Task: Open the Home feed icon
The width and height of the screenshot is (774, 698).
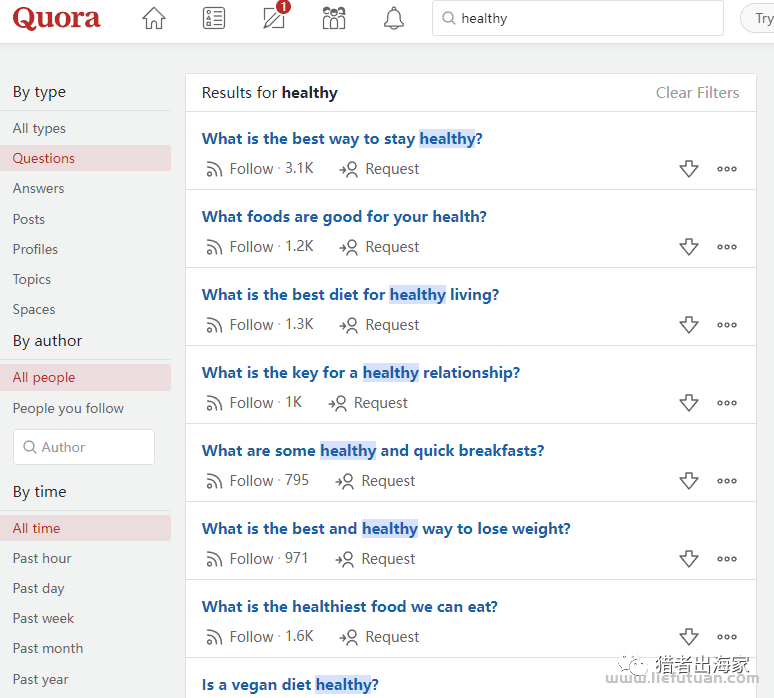Action: coord(154,18)
